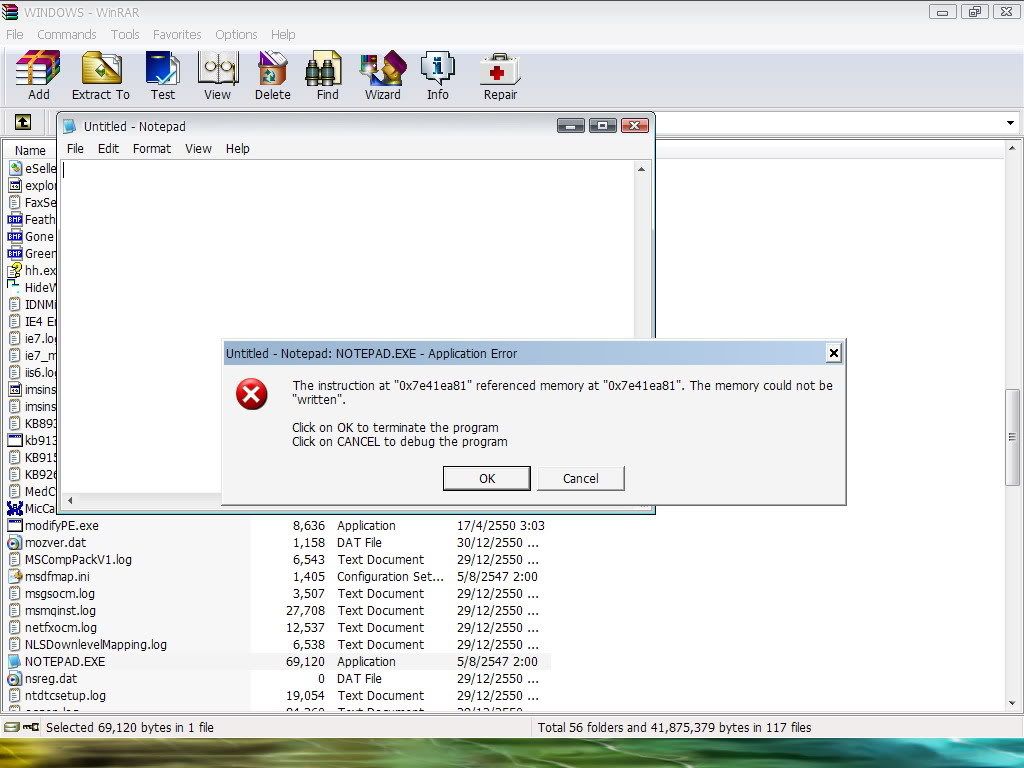This screenshot has width=1024, height=768.
Task: Click Notepad's horizontal scroll left arrow
Action: [70, 500]
